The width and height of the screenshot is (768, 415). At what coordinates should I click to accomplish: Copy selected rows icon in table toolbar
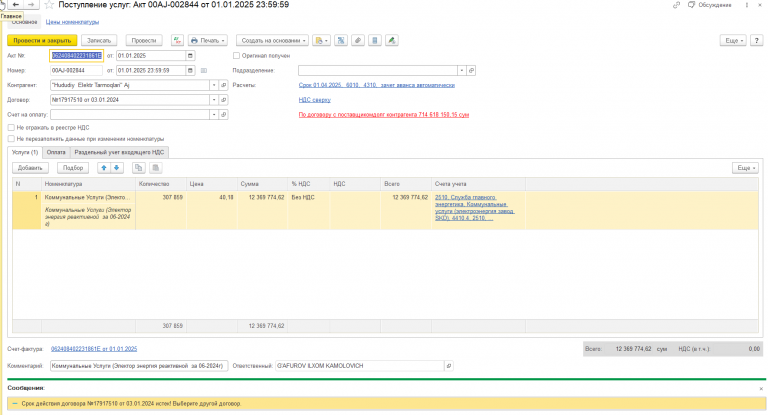[x=139, y=168]
